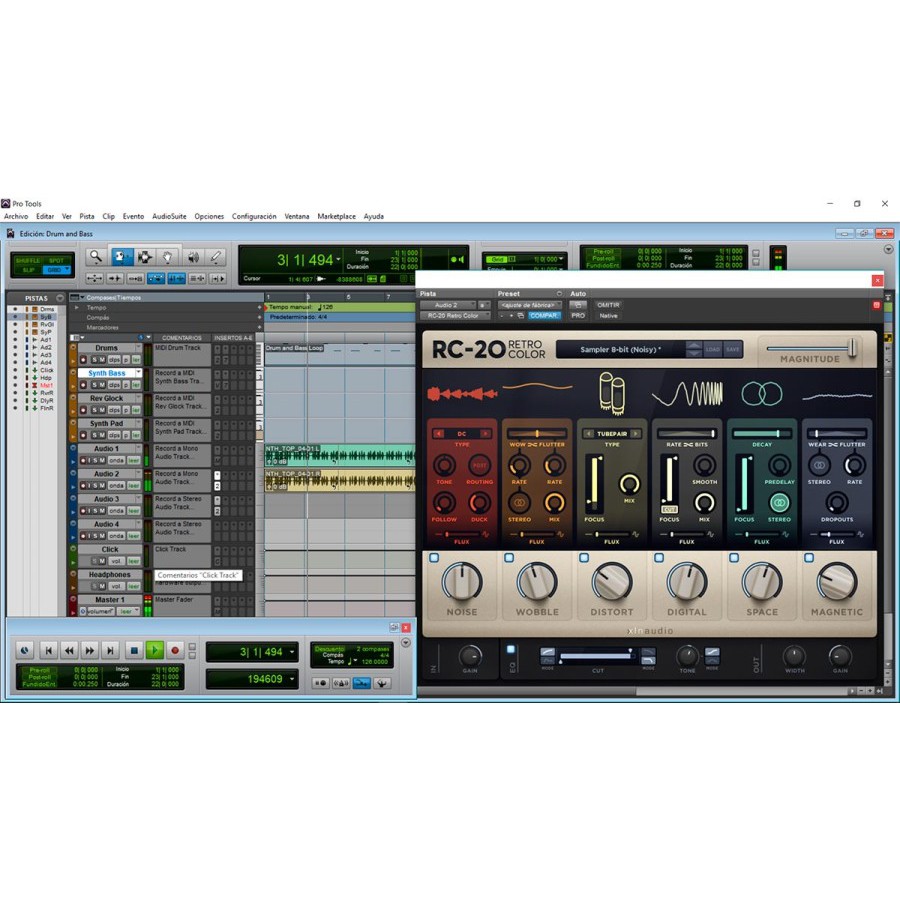Image resolution: width=900 pixels, height=900 pixels.
Task: Open the Marketplace menu
Action: (x=336, y=216)
